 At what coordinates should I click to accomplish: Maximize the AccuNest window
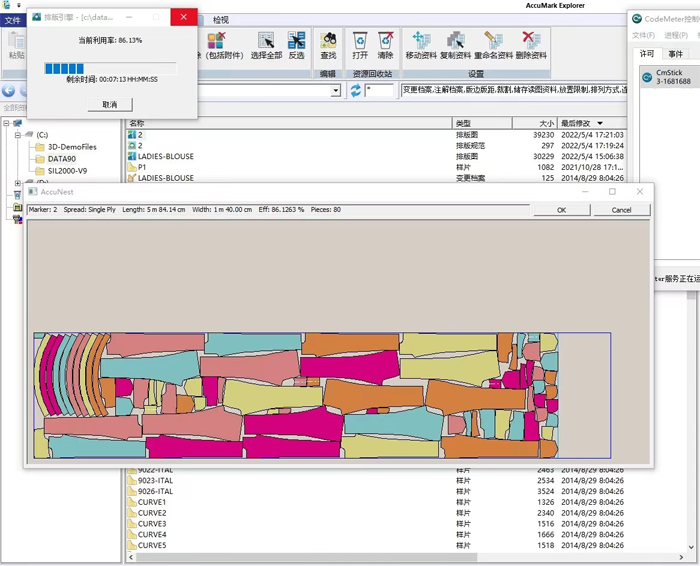[x=612, y=191]
